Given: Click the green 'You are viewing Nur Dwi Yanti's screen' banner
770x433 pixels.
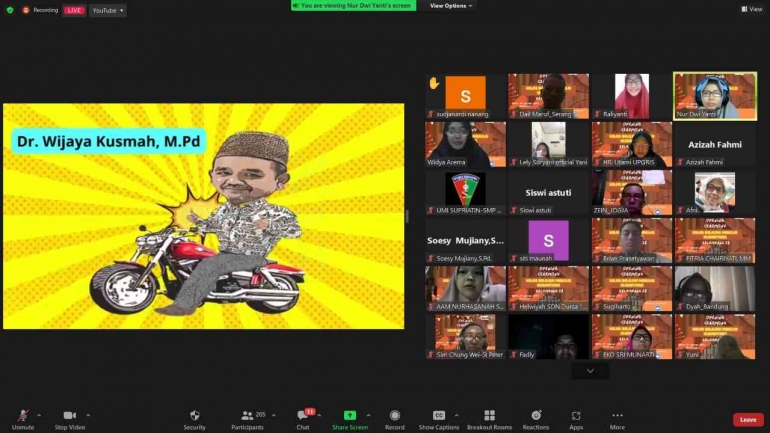Looking at the screenshot, I should point(354,5).
